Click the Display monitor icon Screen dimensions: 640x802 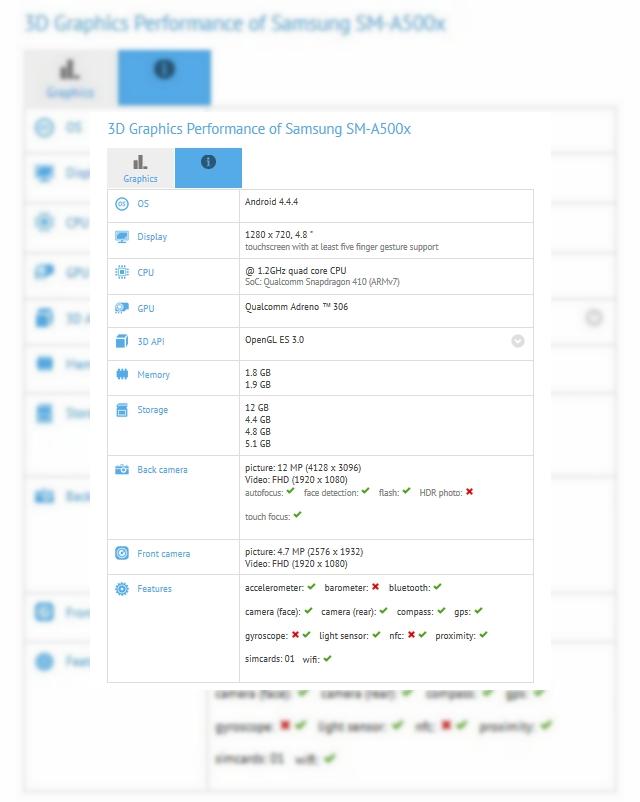pyautogui.click(x=122, y=237)
